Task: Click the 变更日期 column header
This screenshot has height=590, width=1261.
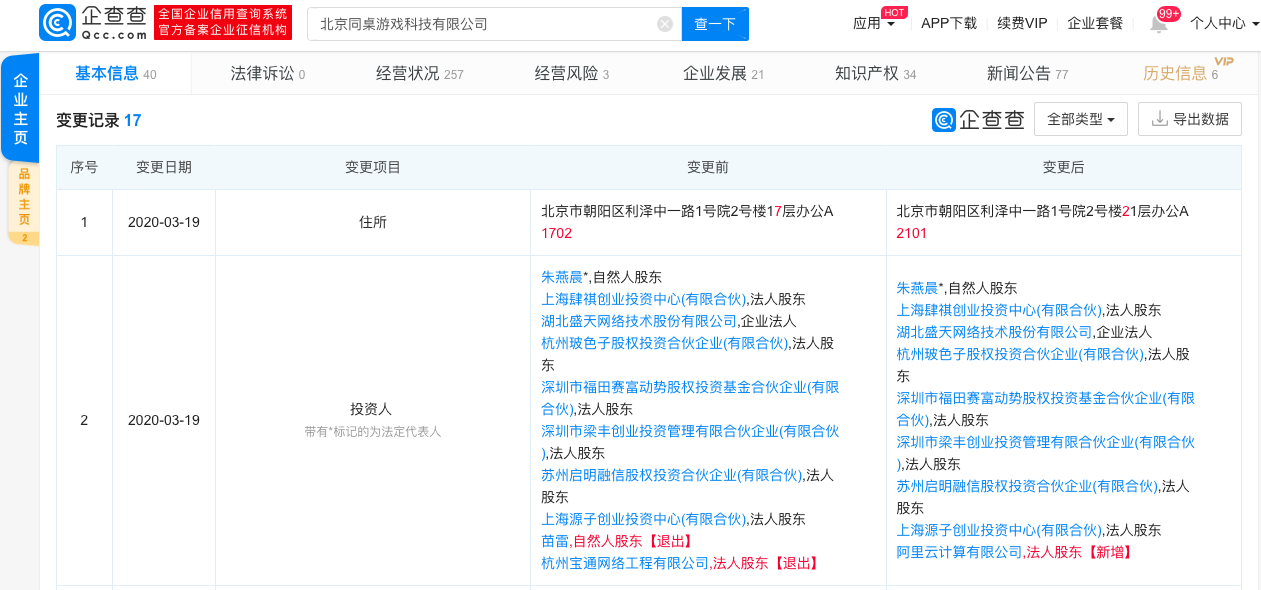Action: coord(164,168)
